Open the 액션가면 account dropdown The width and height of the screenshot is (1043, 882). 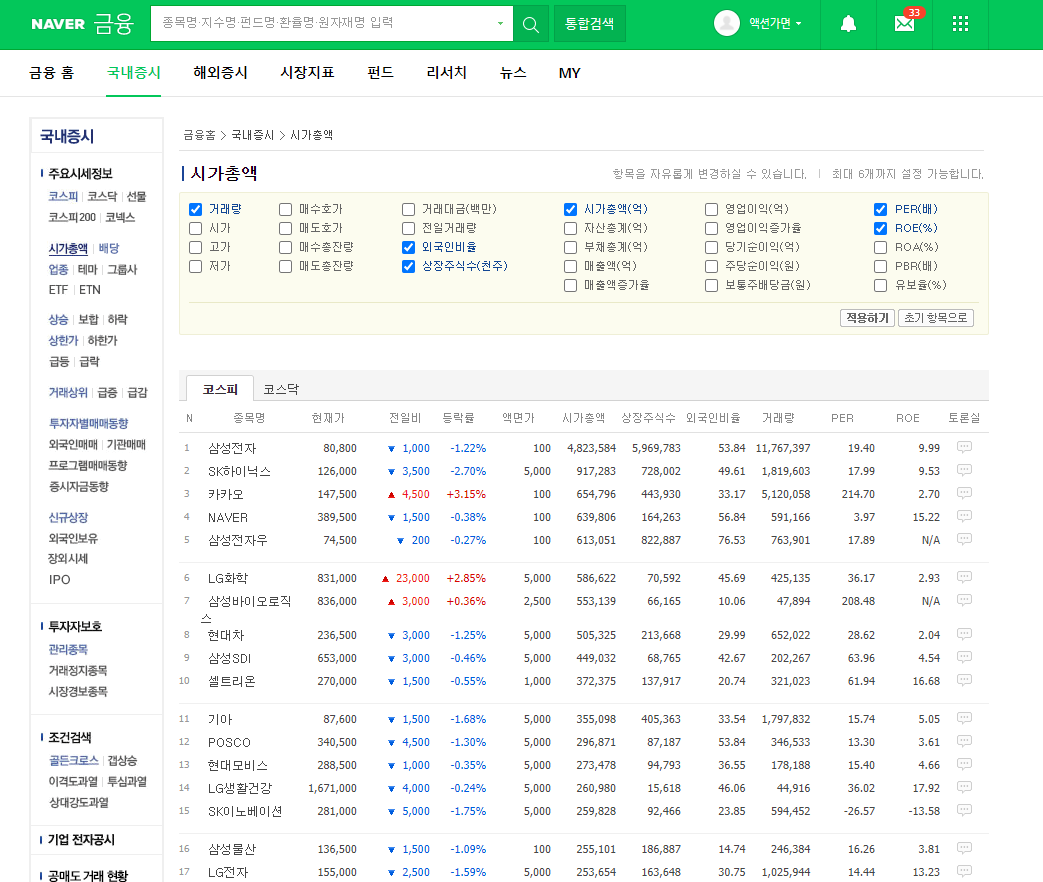(x=775, y=24)
